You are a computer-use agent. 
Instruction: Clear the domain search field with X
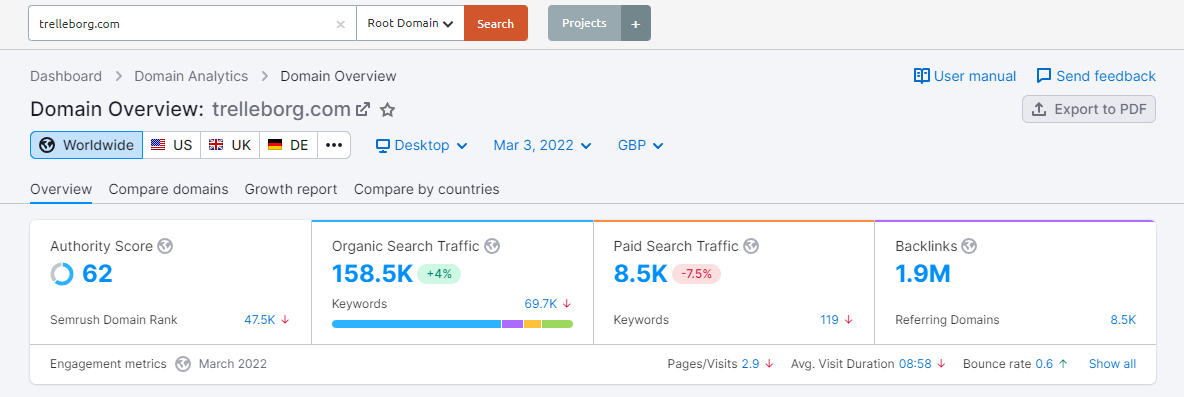[341, 24]
